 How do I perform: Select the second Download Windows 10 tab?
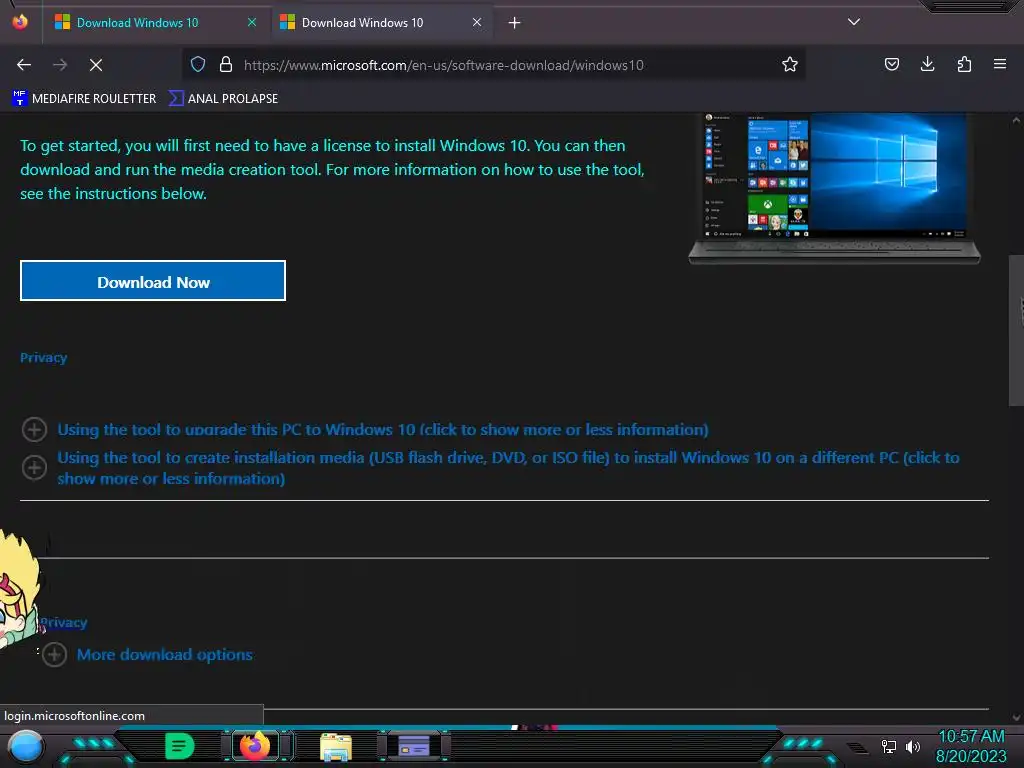[380, 23]
